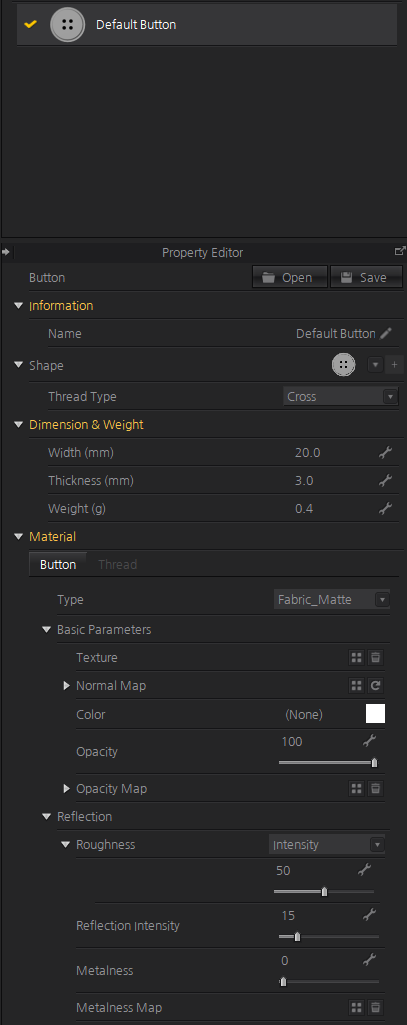The image size is (407, 1025).
Task: Open a button file
Action: coord(290,278)
